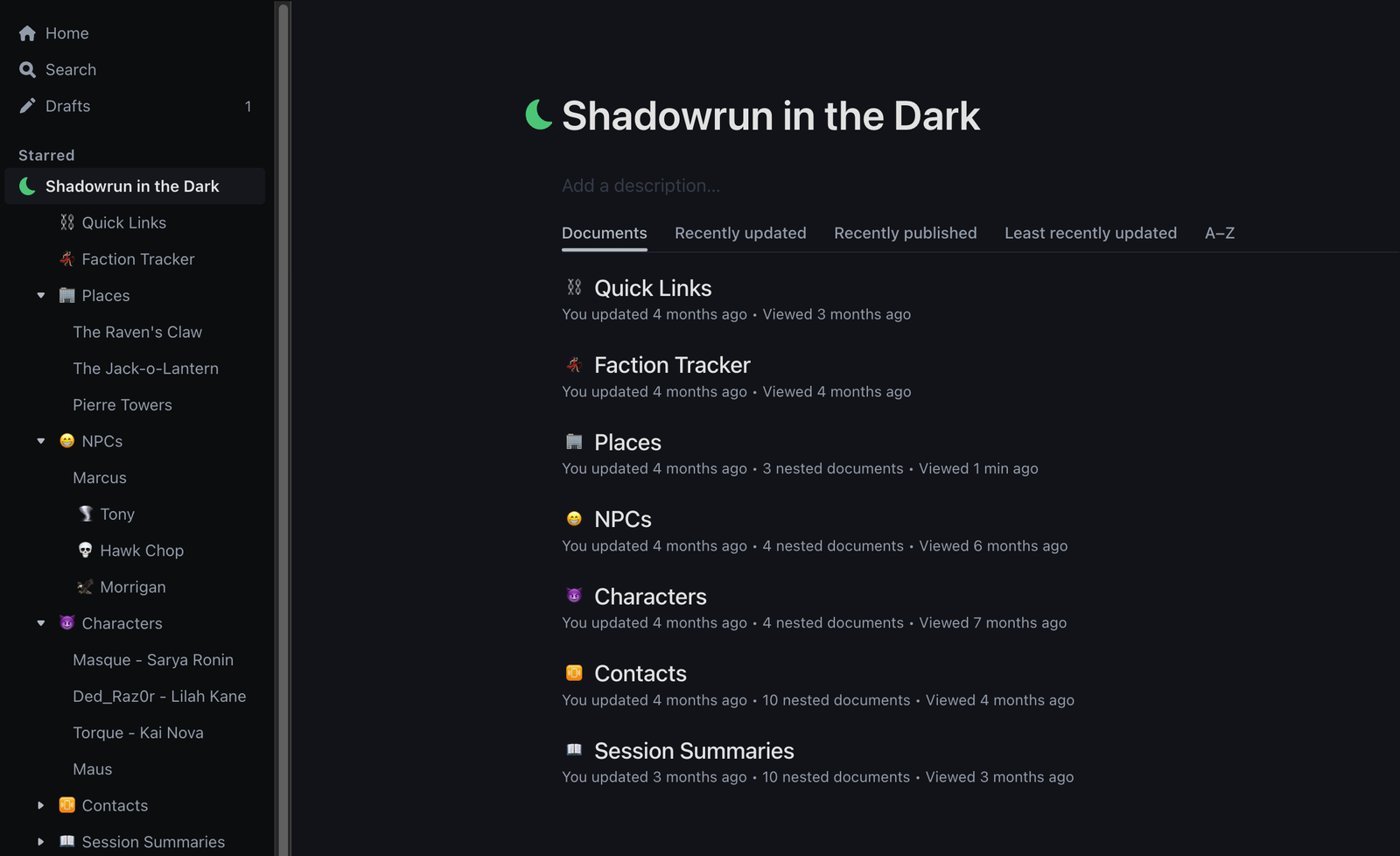Image resolution: width=1400 pixels, height=856 pixels.
Task: Expand Session Summaries in the sidebar
Action: 41,842
